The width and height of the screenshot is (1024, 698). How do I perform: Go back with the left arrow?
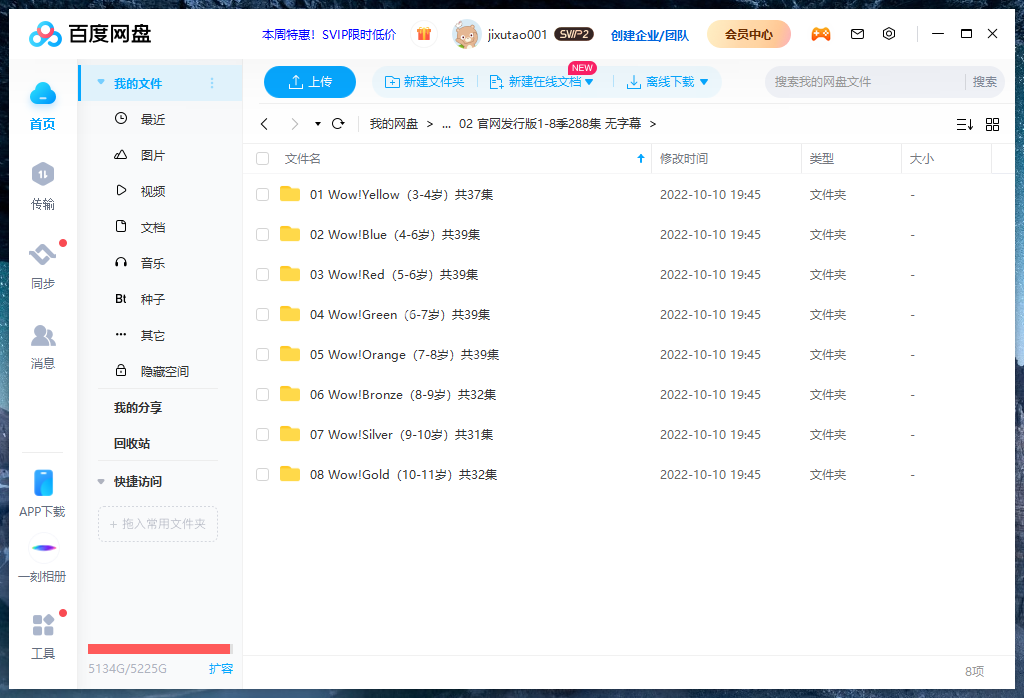[x=264, y=124]
